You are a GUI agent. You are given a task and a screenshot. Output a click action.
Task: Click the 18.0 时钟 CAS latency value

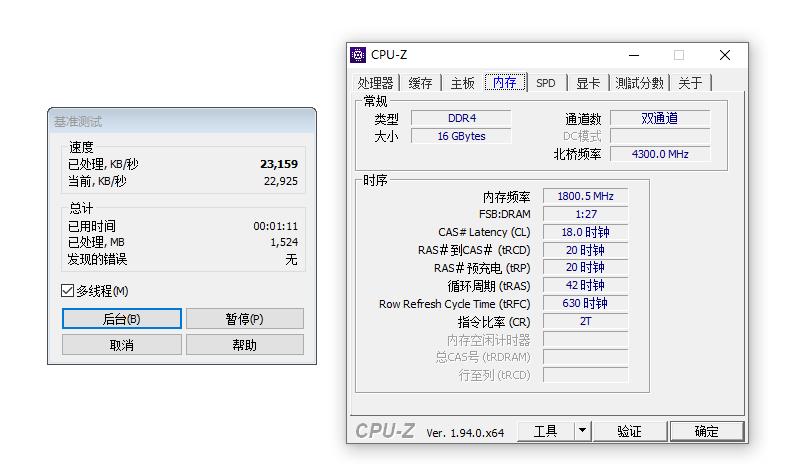coord(586,232)
